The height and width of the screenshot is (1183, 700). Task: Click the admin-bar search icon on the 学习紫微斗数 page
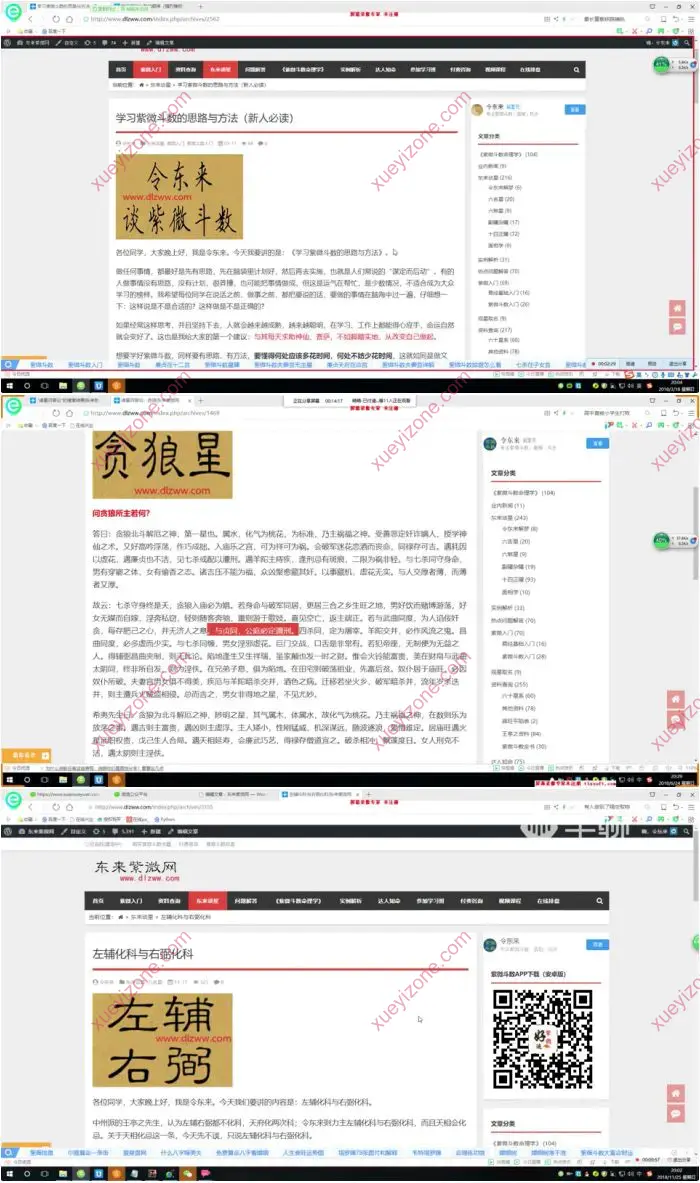coord(688,43)
